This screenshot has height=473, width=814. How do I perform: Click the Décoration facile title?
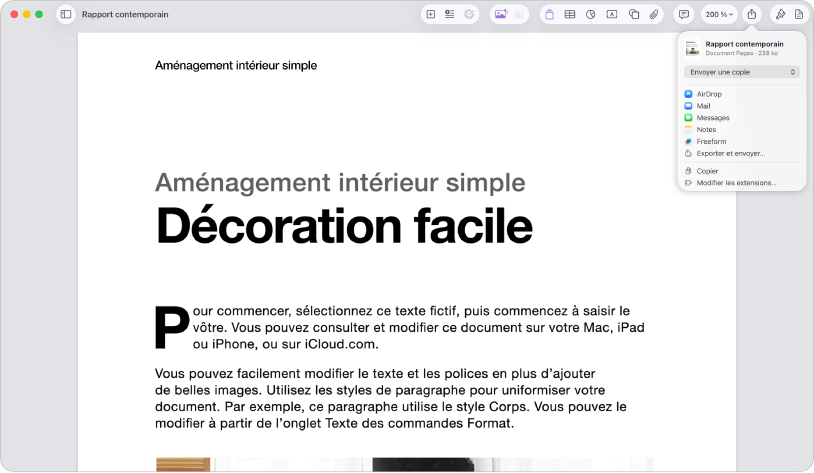(x=344, y=225)
